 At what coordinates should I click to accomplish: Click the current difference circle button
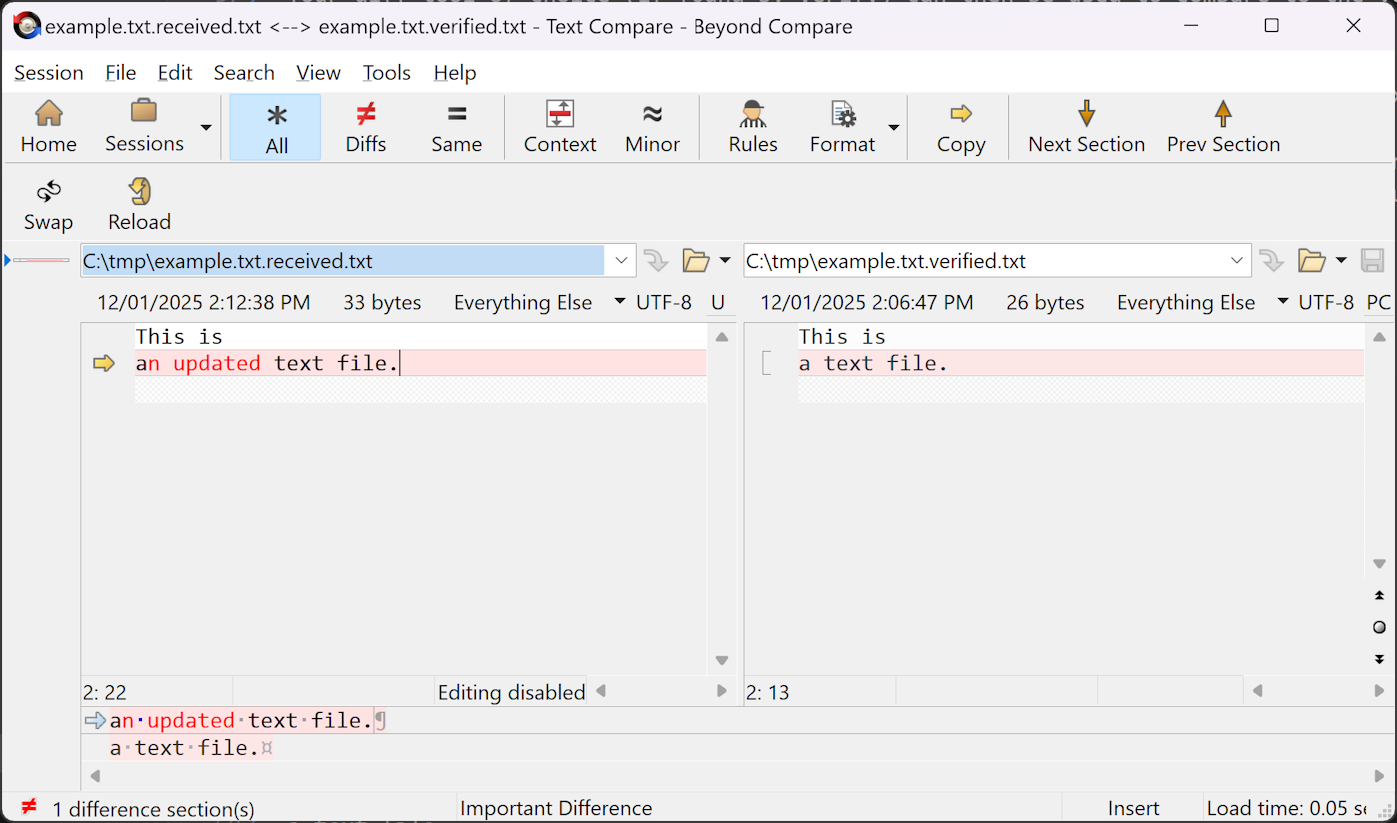(x=1379, y=628)
